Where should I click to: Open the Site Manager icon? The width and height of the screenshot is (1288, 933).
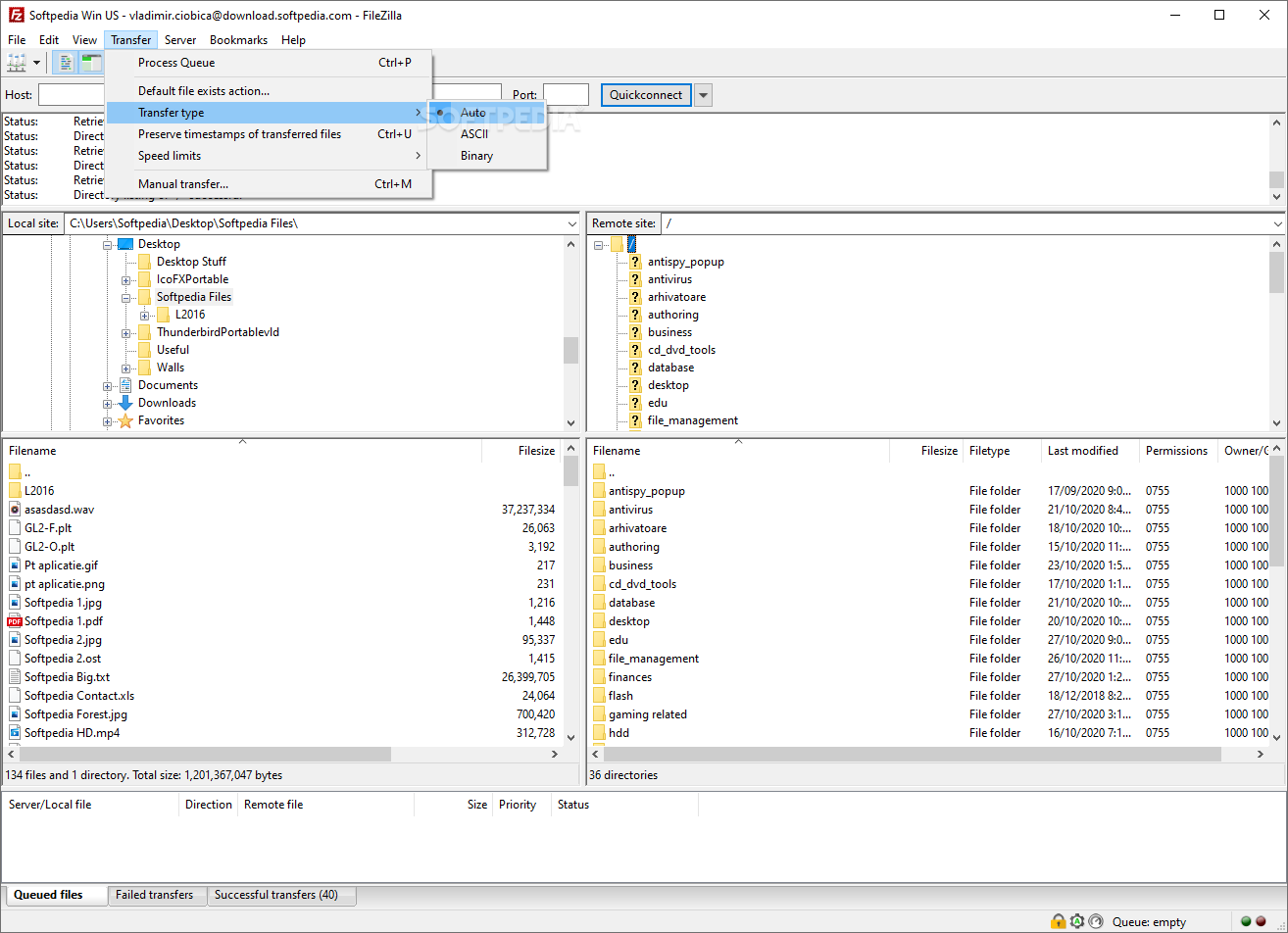[x=17, y=64]
